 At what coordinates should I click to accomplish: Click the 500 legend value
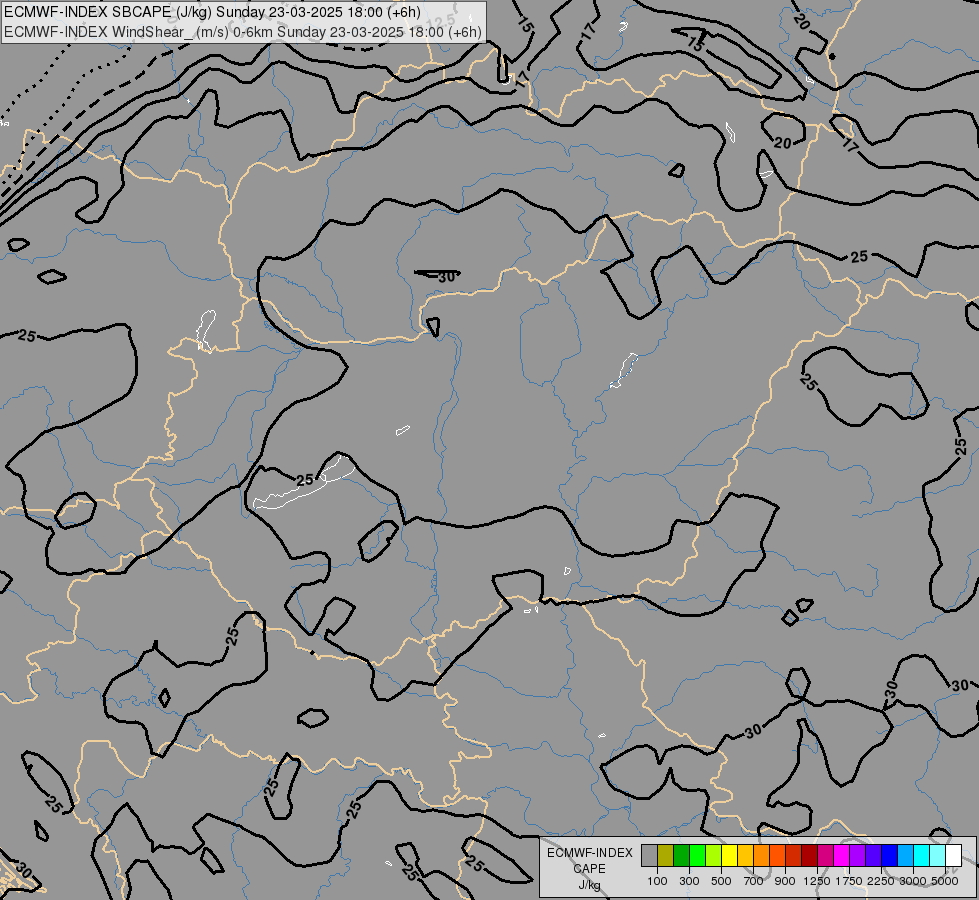click(721, 881)
